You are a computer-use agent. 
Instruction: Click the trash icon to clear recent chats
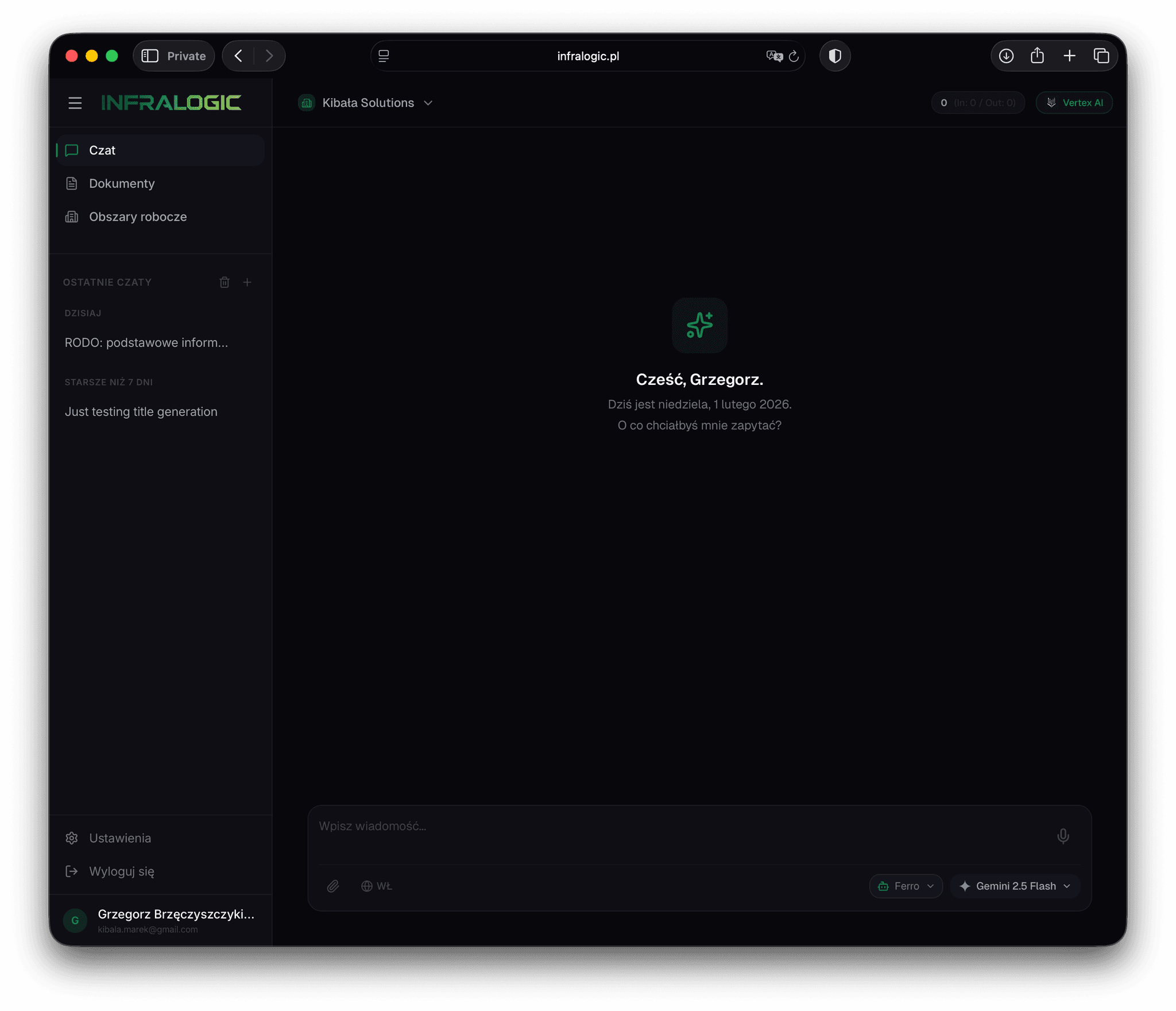click(x=225, y=282)
